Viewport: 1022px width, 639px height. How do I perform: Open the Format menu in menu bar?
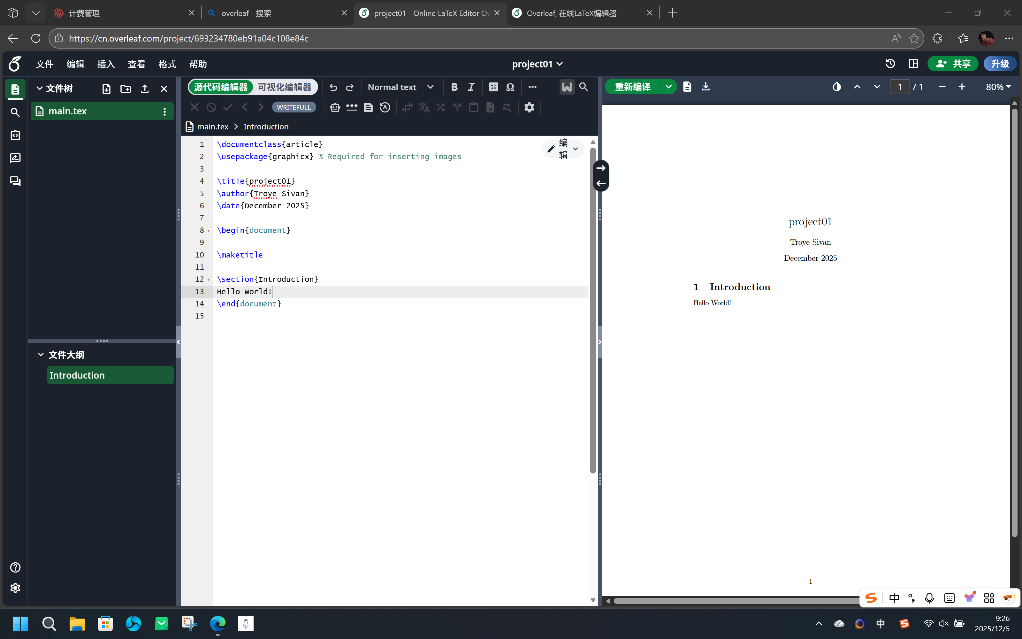(167, 64)
